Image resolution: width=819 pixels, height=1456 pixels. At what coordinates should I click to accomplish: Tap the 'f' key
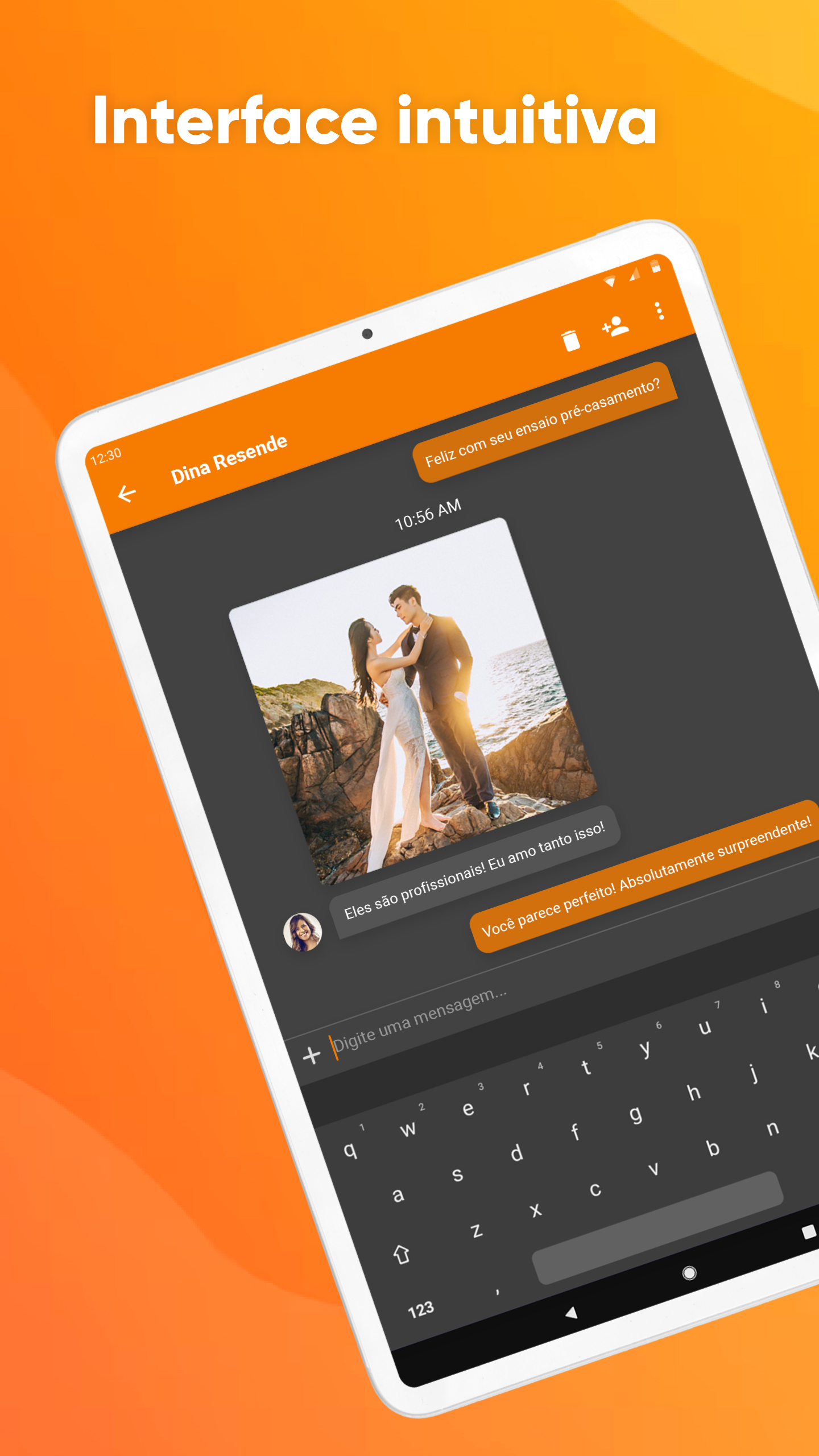[575, 1132]
